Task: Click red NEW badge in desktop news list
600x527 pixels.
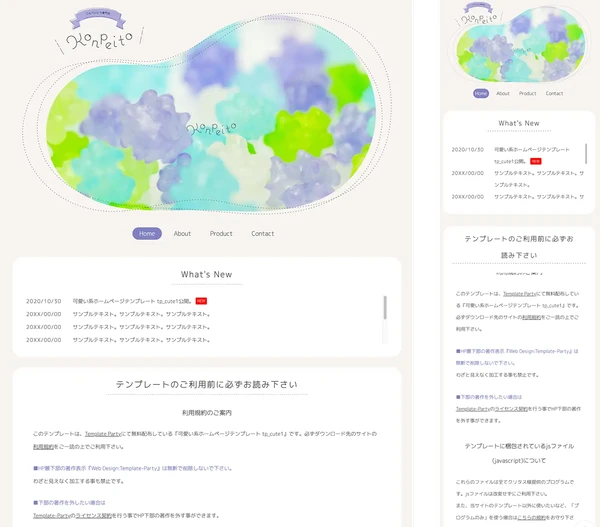Action: click(x=201, y=300)
